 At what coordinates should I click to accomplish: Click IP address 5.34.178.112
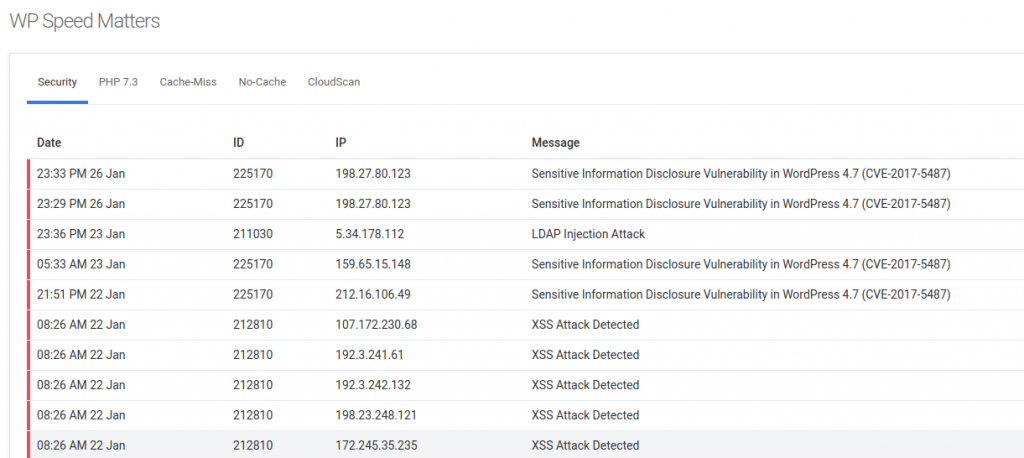369,234
